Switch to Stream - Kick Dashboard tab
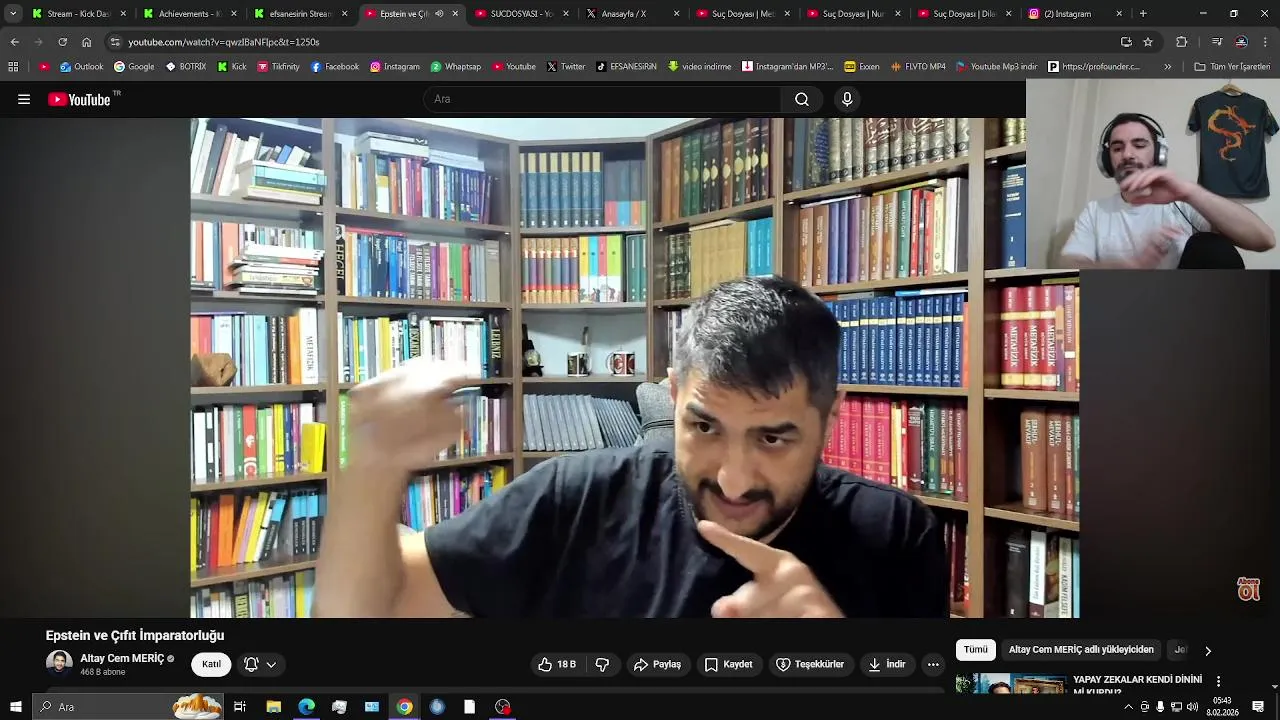The width and height of the screenshot is (1280, 720). [x=80, y=14]
